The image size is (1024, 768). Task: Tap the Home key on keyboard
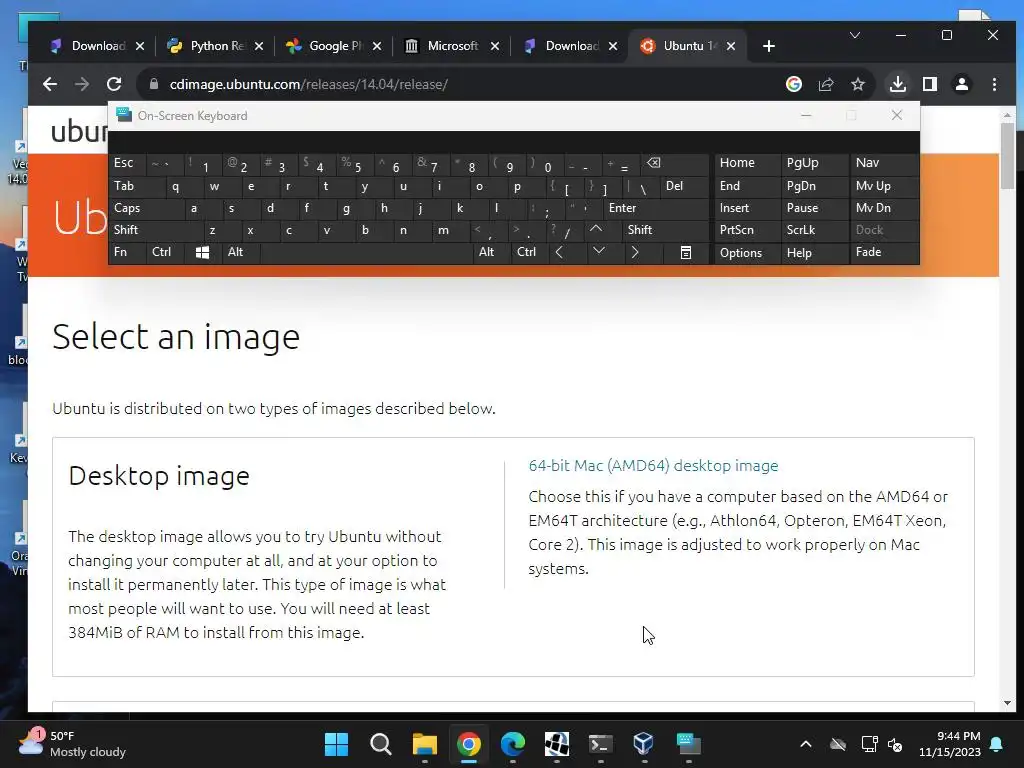[x=747, y=163]
